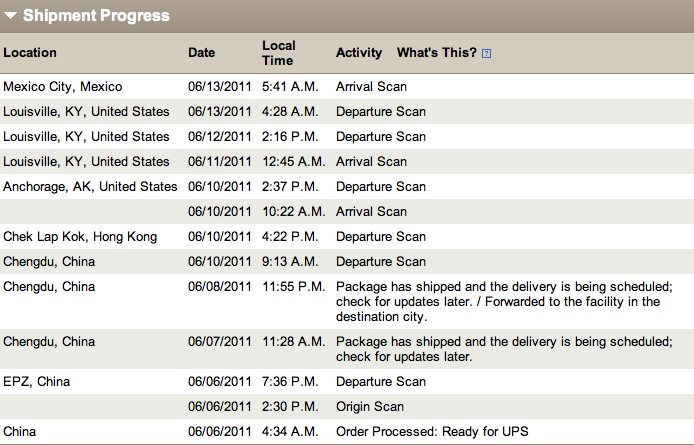
Task: Collapse the Shipment Progress section triangle
Action: (x=10, y=16)
